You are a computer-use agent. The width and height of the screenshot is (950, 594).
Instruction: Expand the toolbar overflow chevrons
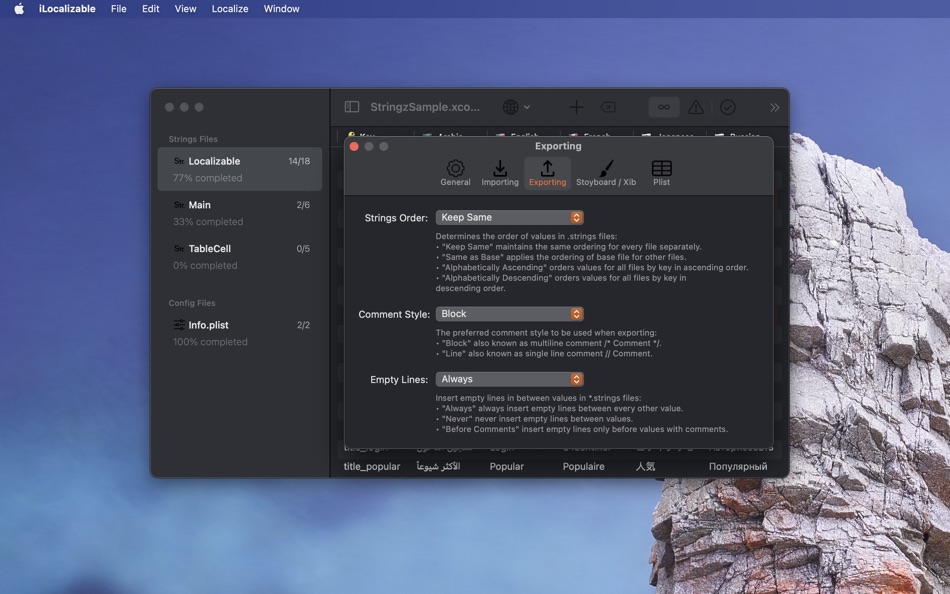point(774,107)
